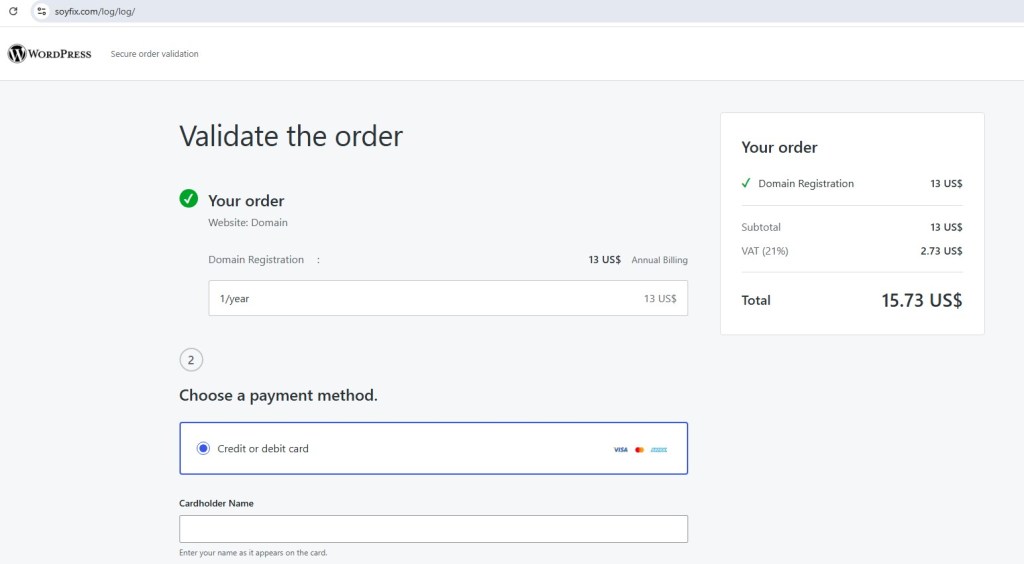Click the American Express card icon

click(x=659, y=450)
